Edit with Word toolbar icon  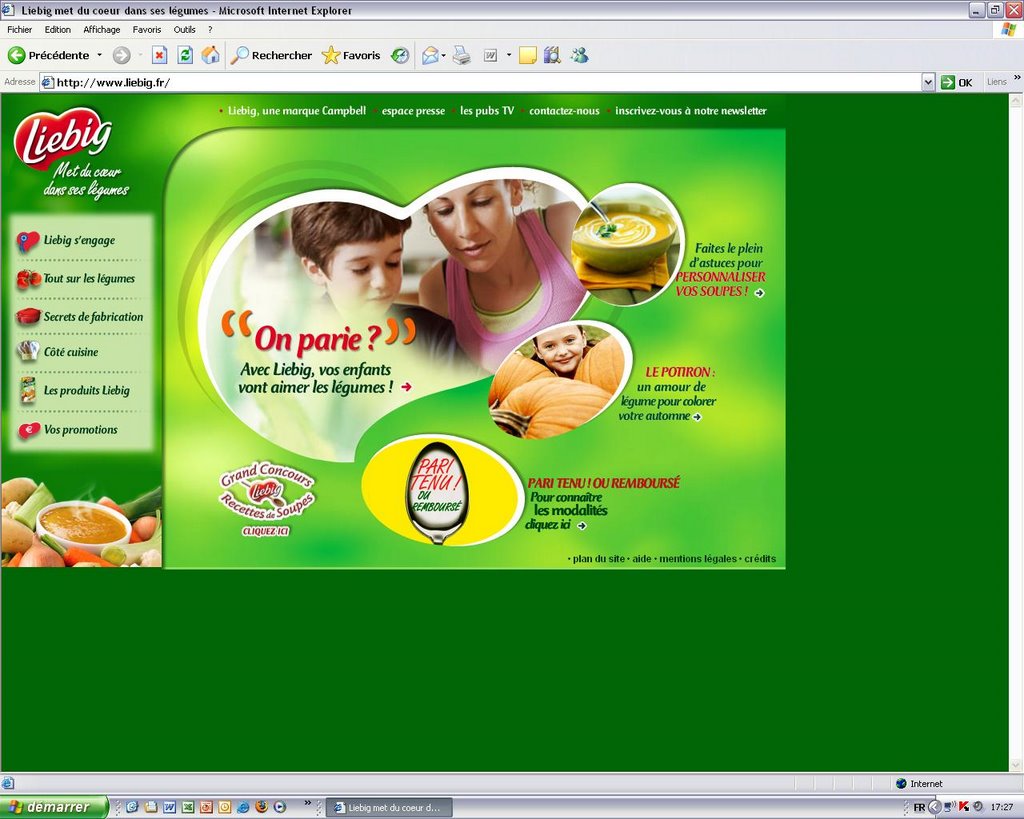(x=490, y=56)
